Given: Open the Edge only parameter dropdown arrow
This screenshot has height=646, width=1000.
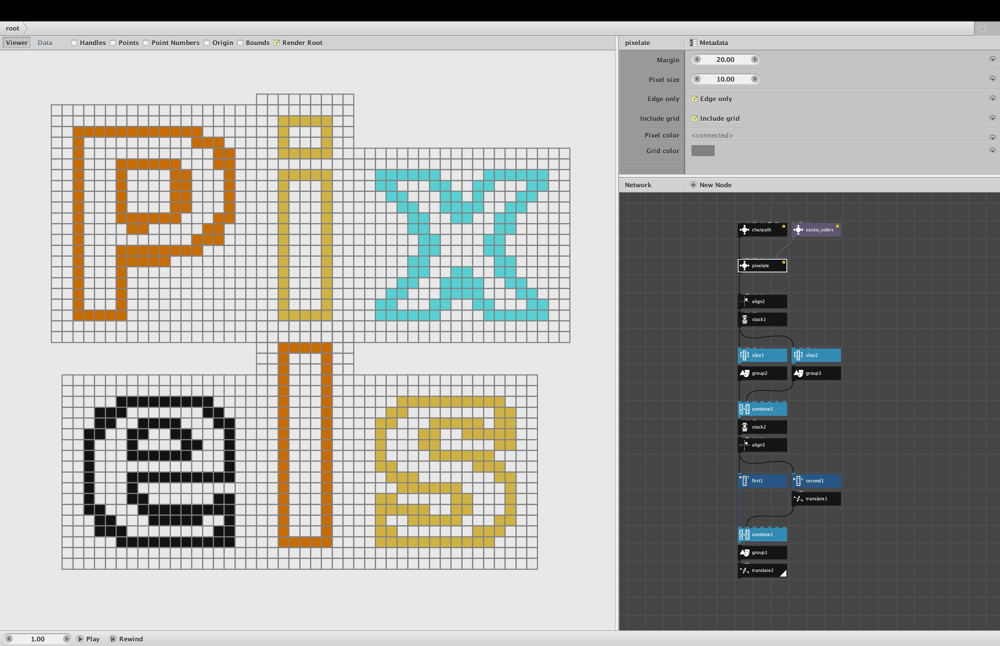Looking at the screenshot, I should coord(992,99).
